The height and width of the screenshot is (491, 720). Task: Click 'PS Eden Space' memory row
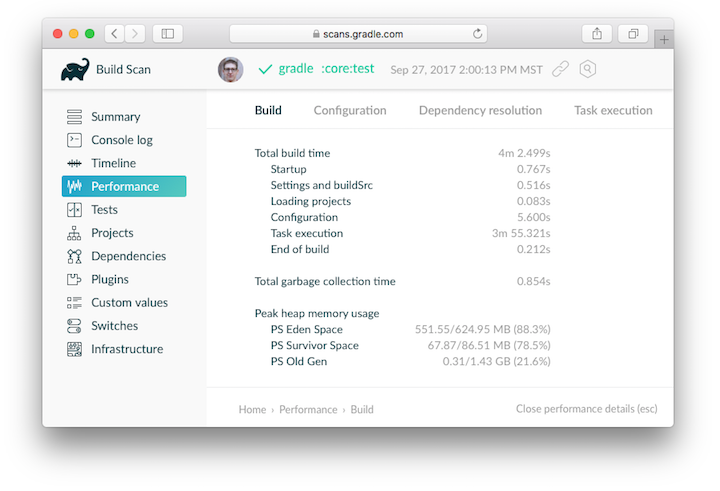tap(410, 329)
